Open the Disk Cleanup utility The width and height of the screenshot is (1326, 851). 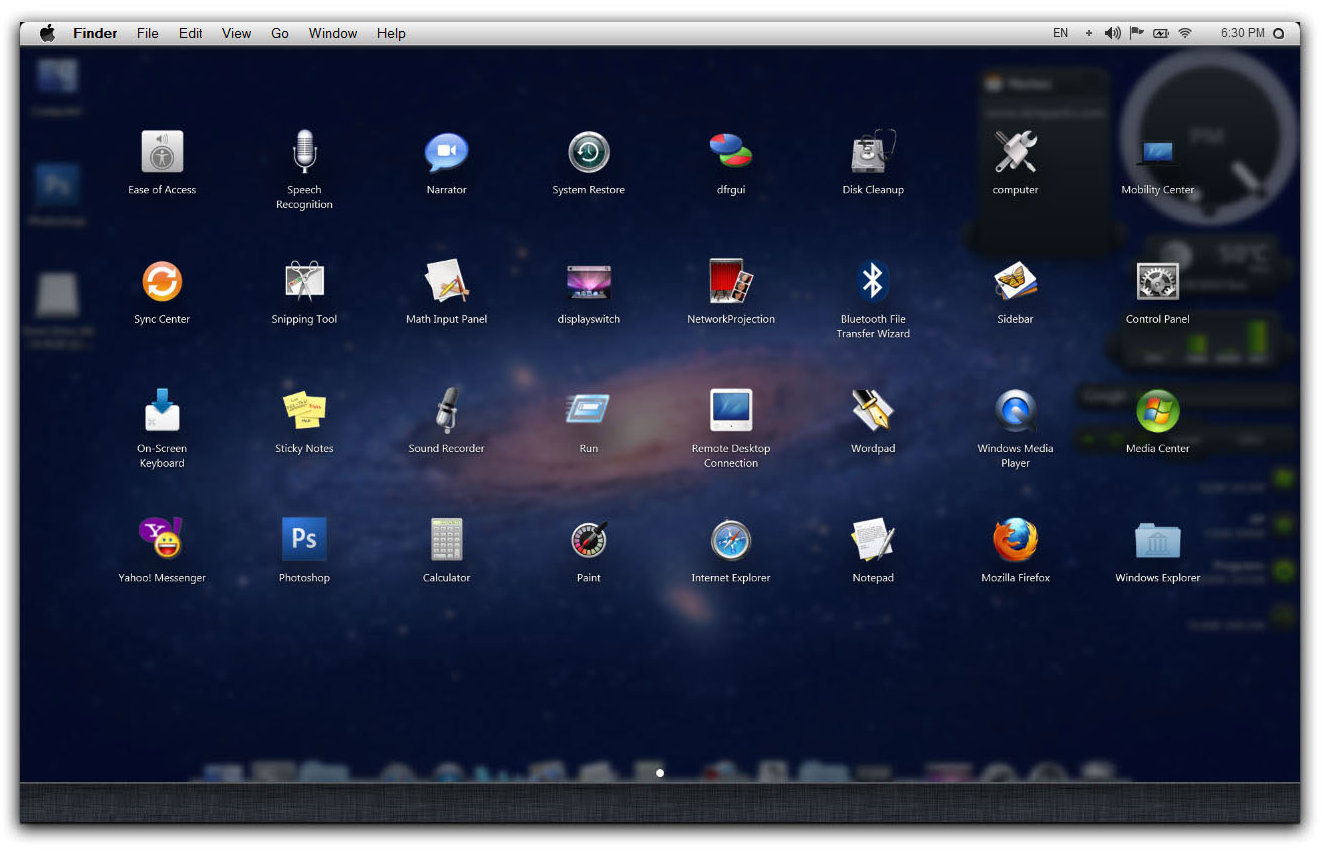873,153
